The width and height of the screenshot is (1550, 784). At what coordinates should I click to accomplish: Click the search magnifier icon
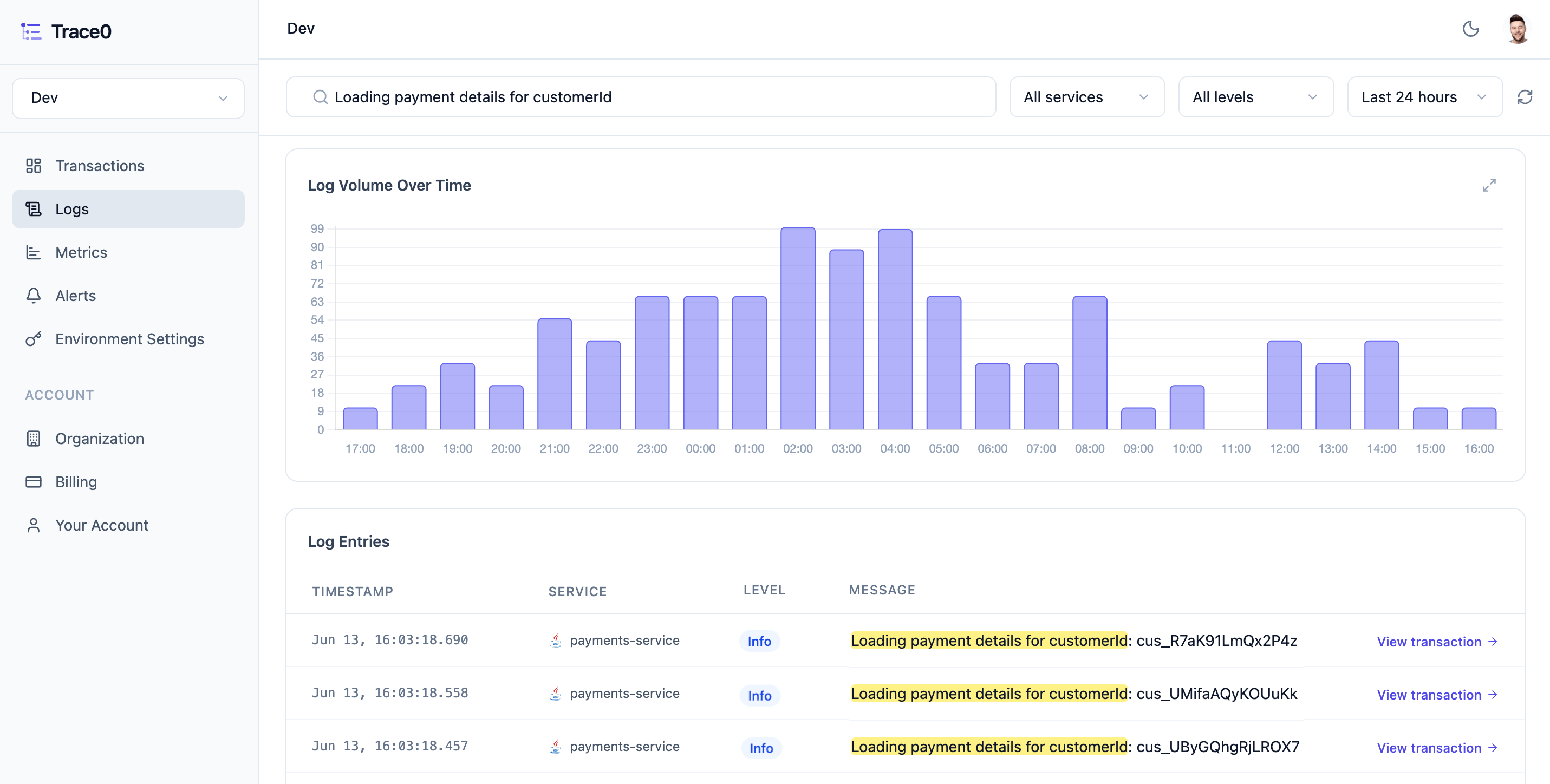point(320,97)
